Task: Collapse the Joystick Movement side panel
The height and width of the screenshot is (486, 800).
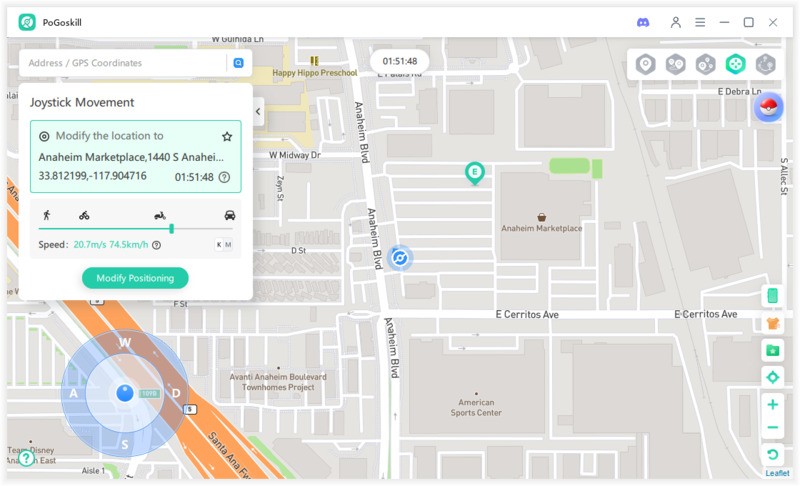Action: click(x=258, y=112)
